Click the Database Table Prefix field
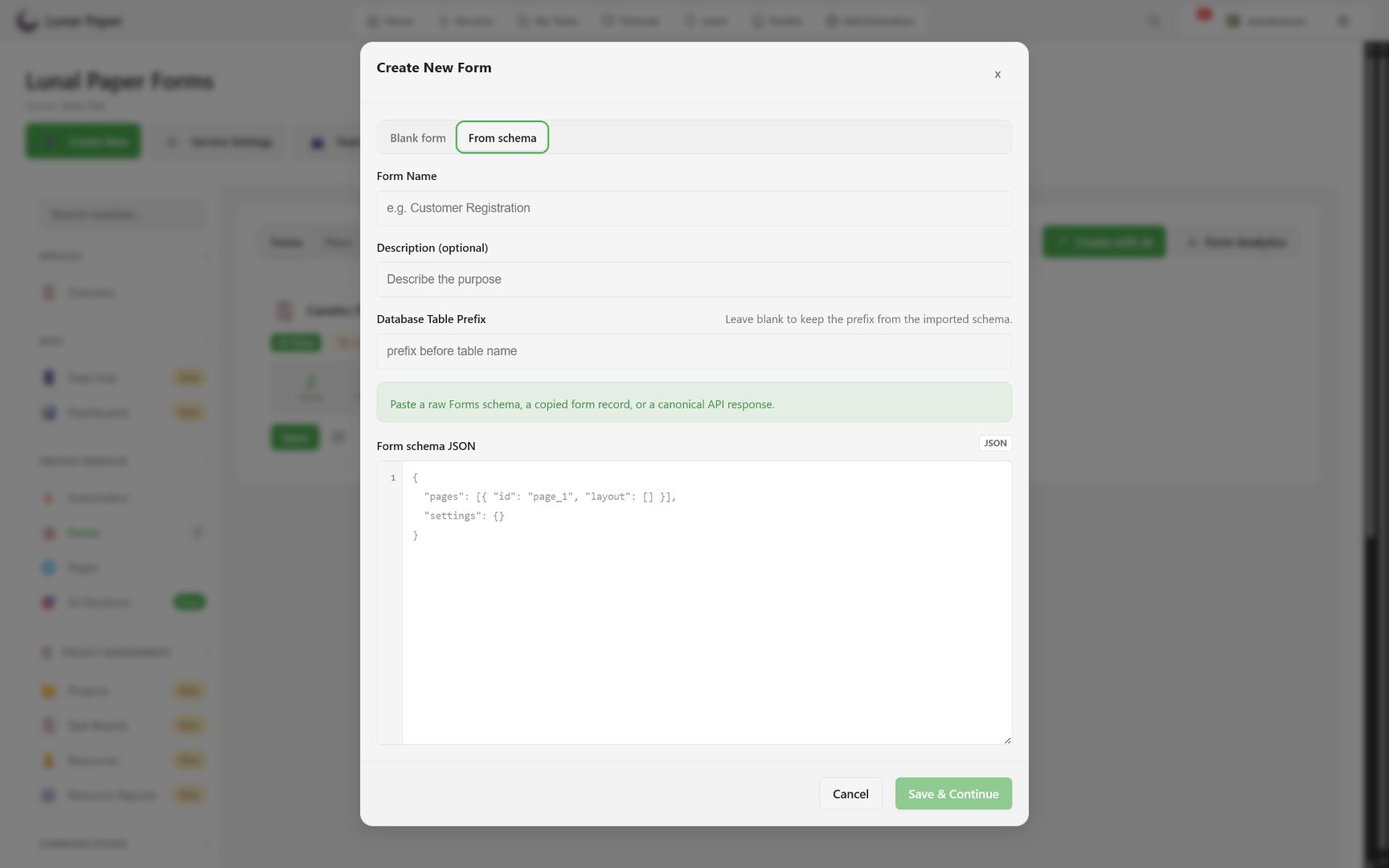This screenshot has height=868, width=1389. click(x=694, y=351)
